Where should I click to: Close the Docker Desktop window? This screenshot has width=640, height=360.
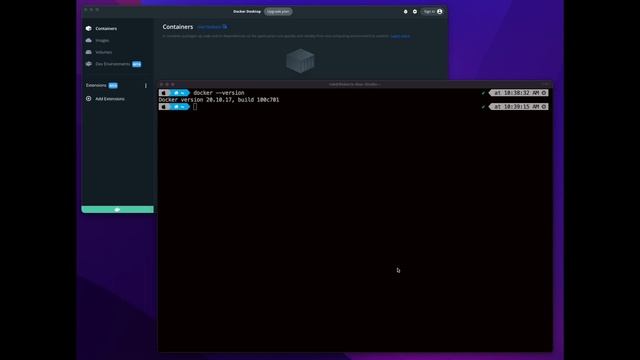(86, 10)
